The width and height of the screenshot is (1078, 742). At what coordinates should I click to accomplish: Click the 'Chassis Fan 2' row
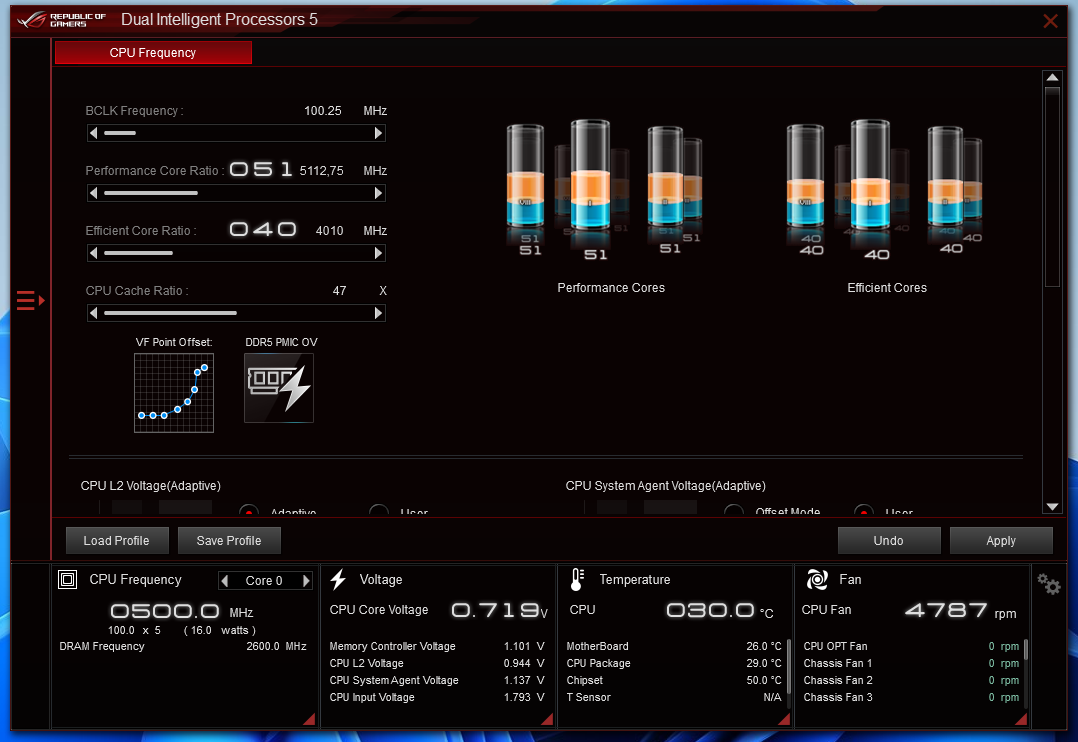912,680
